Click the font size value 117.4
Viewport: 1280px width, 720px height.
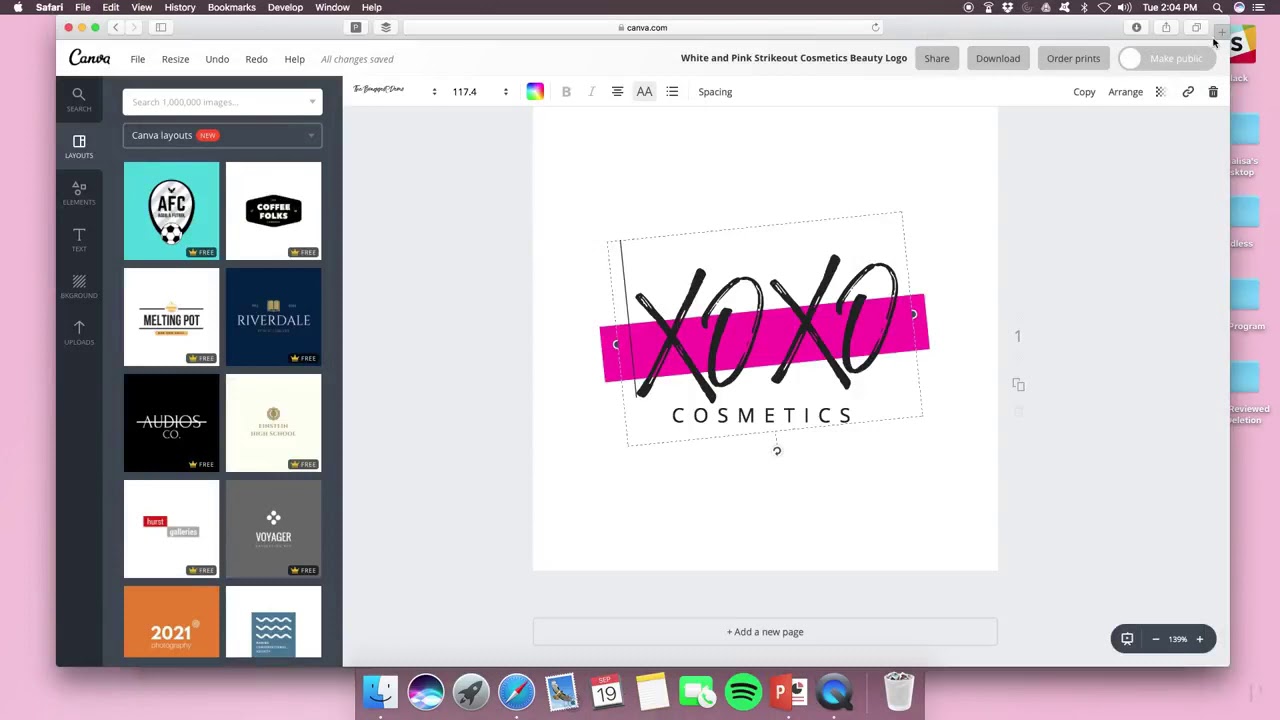tap(464, 92)
